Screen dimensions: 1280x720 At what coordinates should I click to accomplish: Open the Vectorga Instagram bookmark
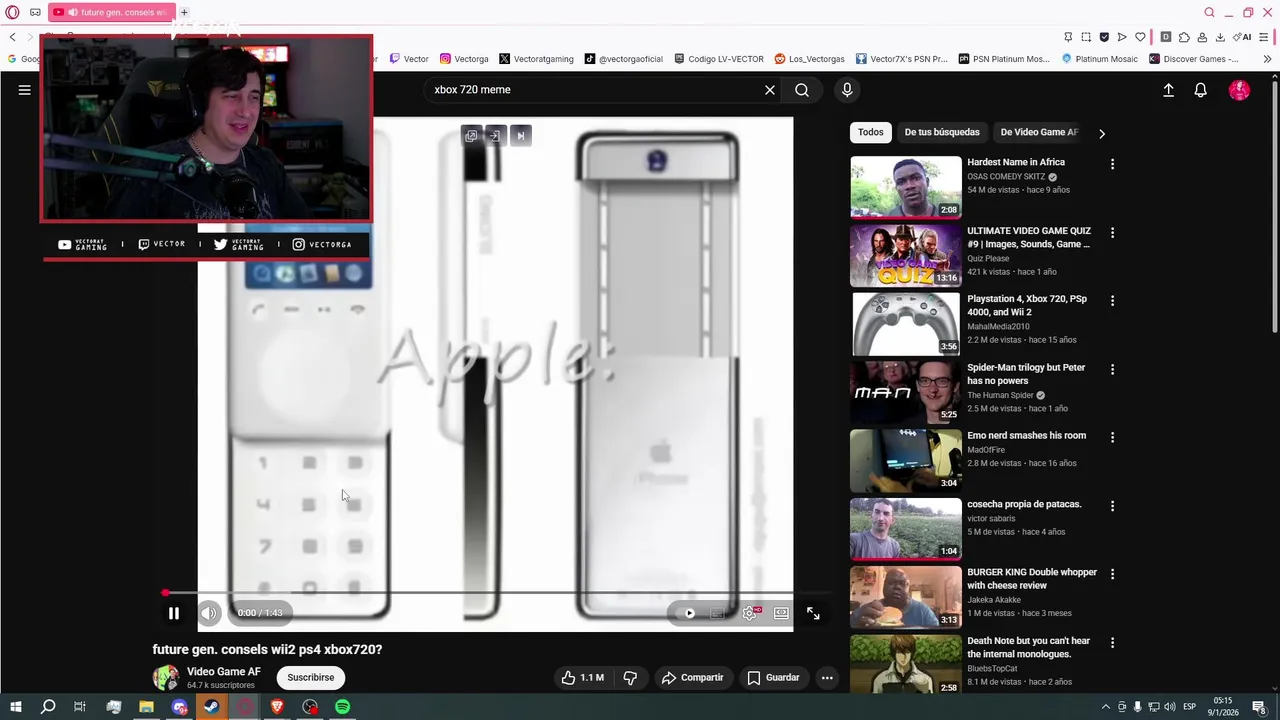(464, 59)
